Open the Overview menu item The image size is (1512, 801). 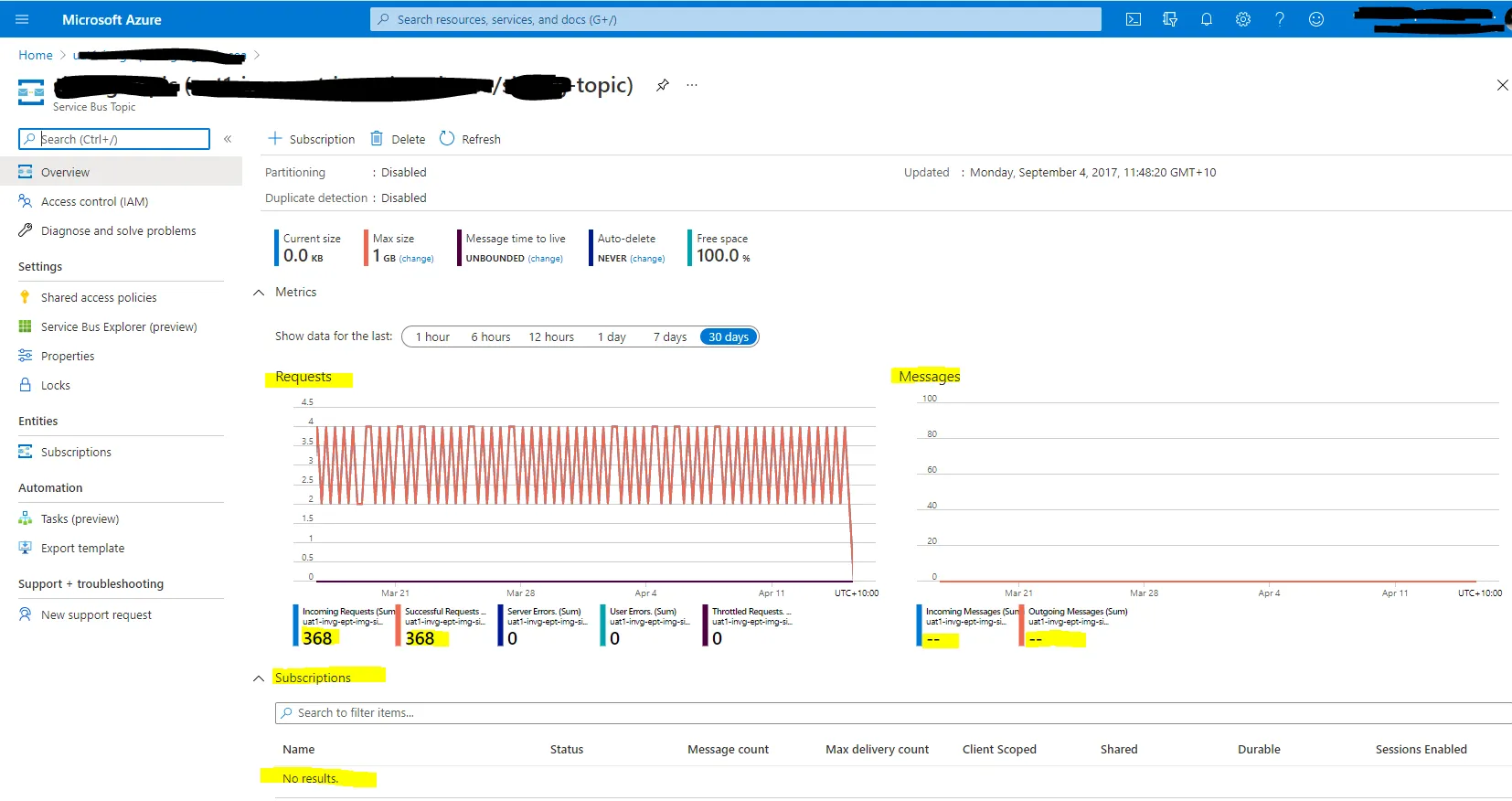pyautogui.click(x=121, y=172)
